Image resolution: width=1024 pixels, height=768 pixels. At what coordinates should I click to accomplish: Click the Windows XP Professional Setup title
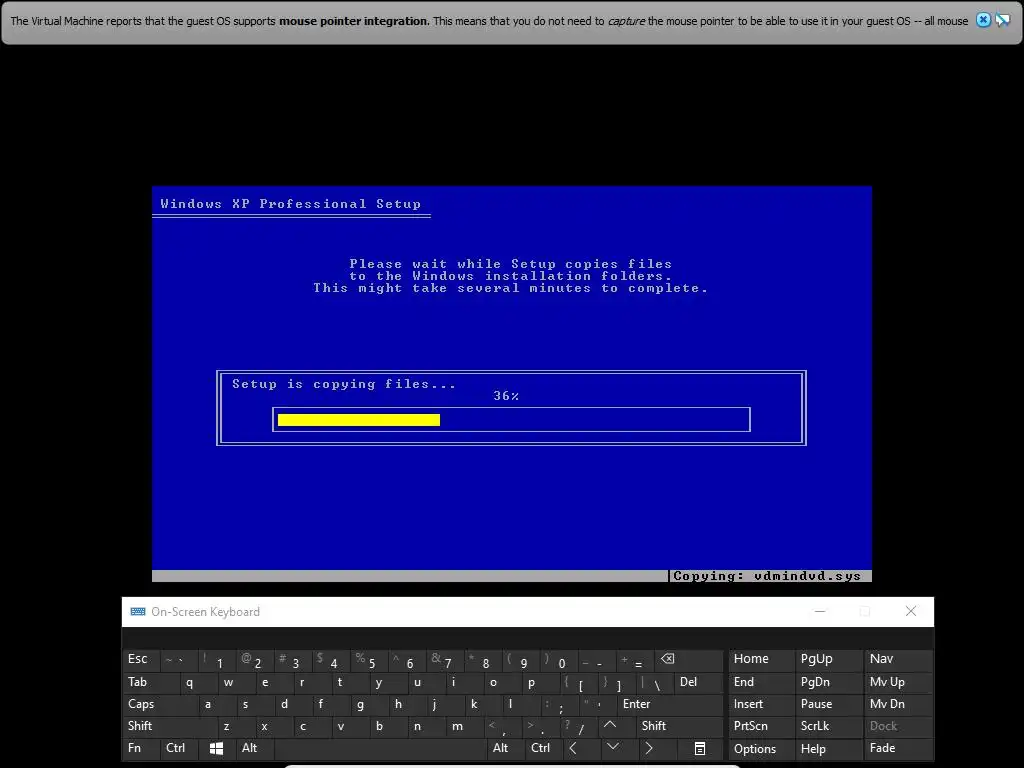tap(291, 204)
